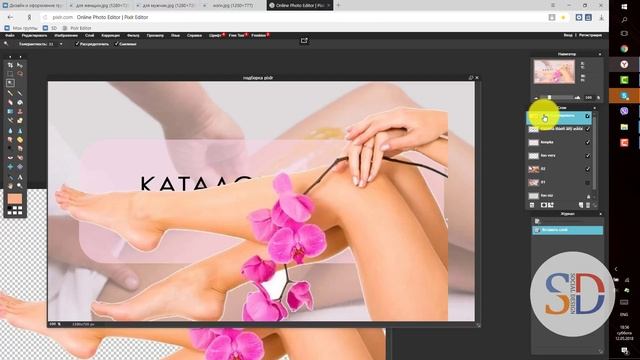
Task: Open the Редактировать menu
Action: 34,36
